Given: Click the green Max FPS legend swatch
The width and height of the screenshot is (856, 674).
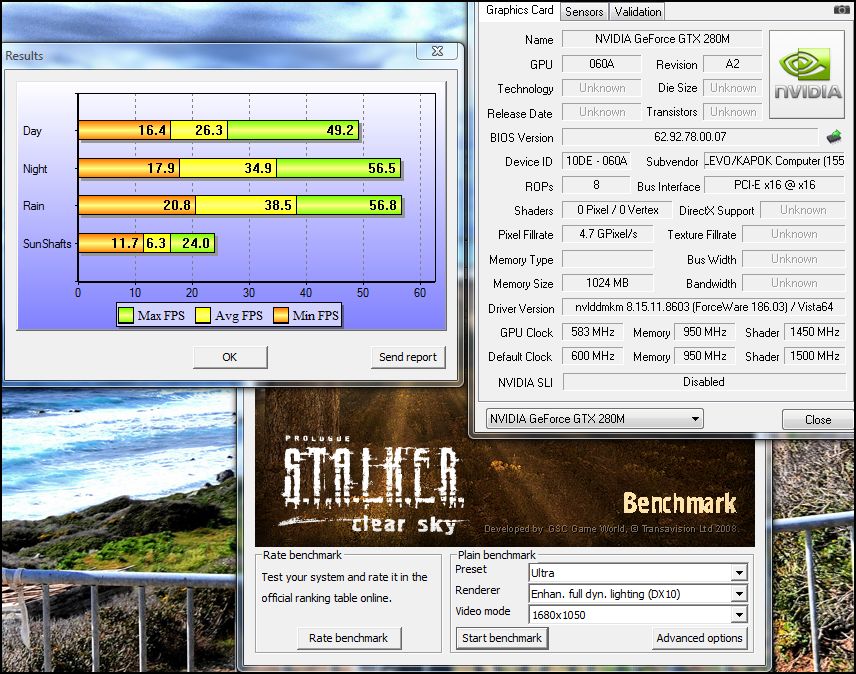Looking at the screenshot, I should point(126,317).
